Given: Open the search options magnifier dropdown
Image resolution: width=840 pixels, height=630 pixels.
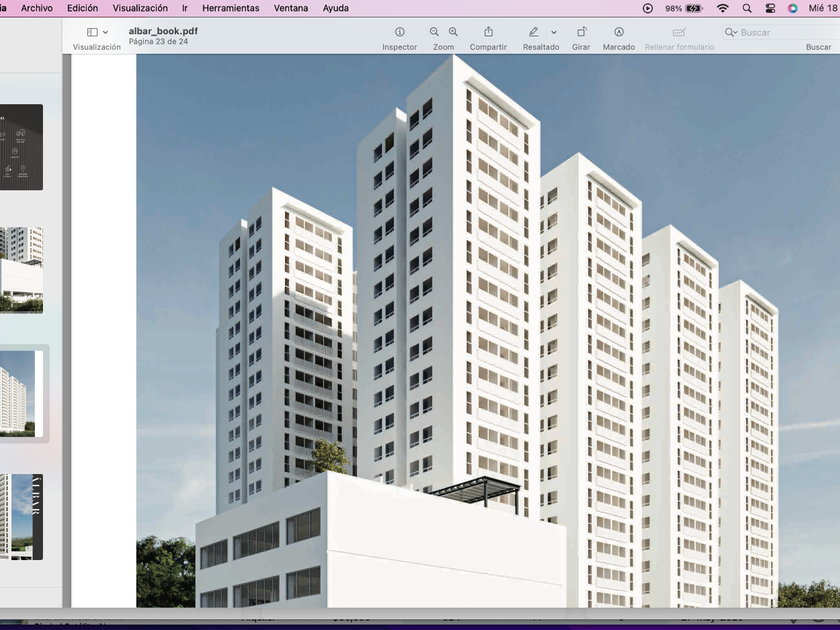Looking at the screenshot, I should point(731,33).
